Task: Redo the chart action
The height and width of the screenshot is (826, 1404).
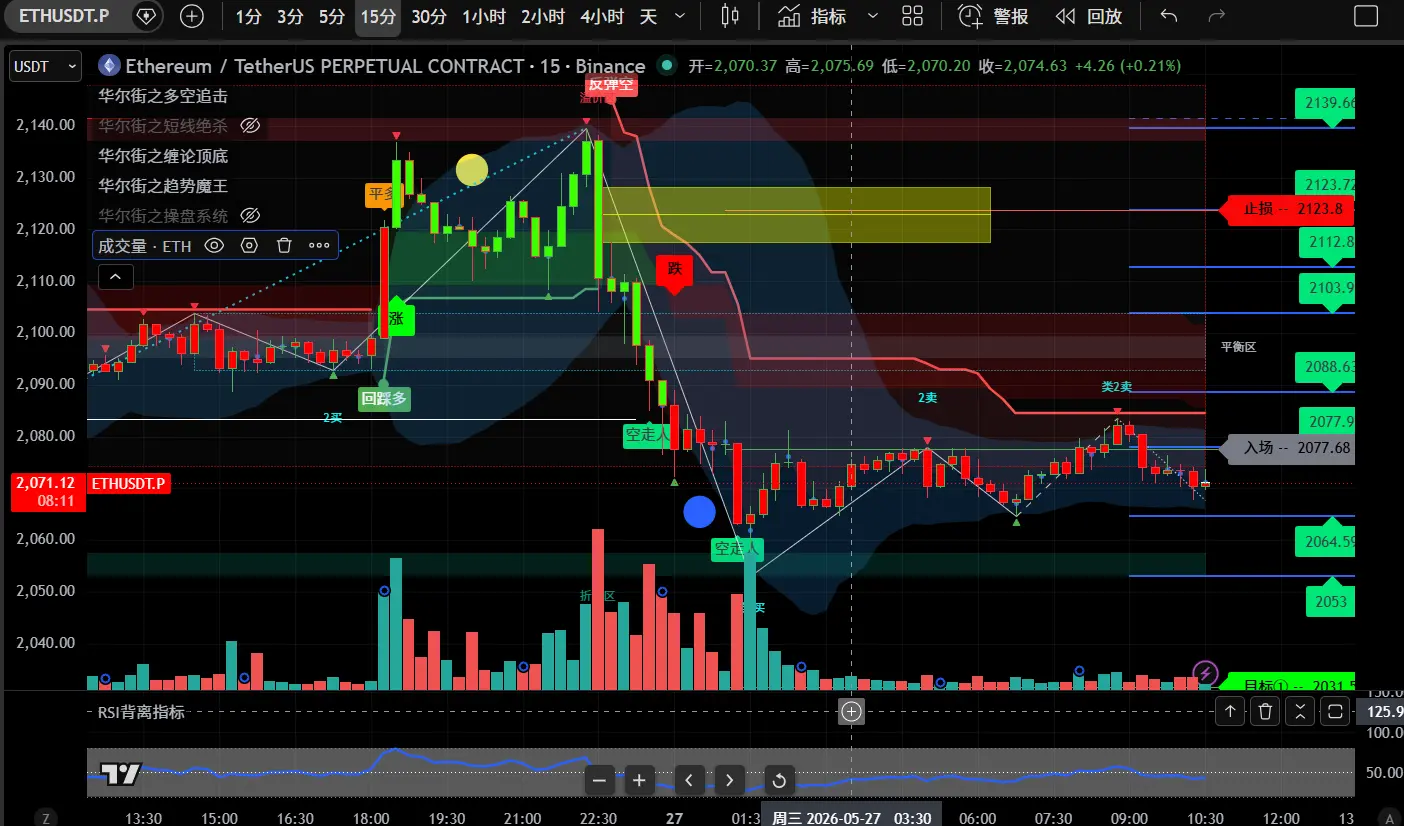Action: tap(1217, 16)
